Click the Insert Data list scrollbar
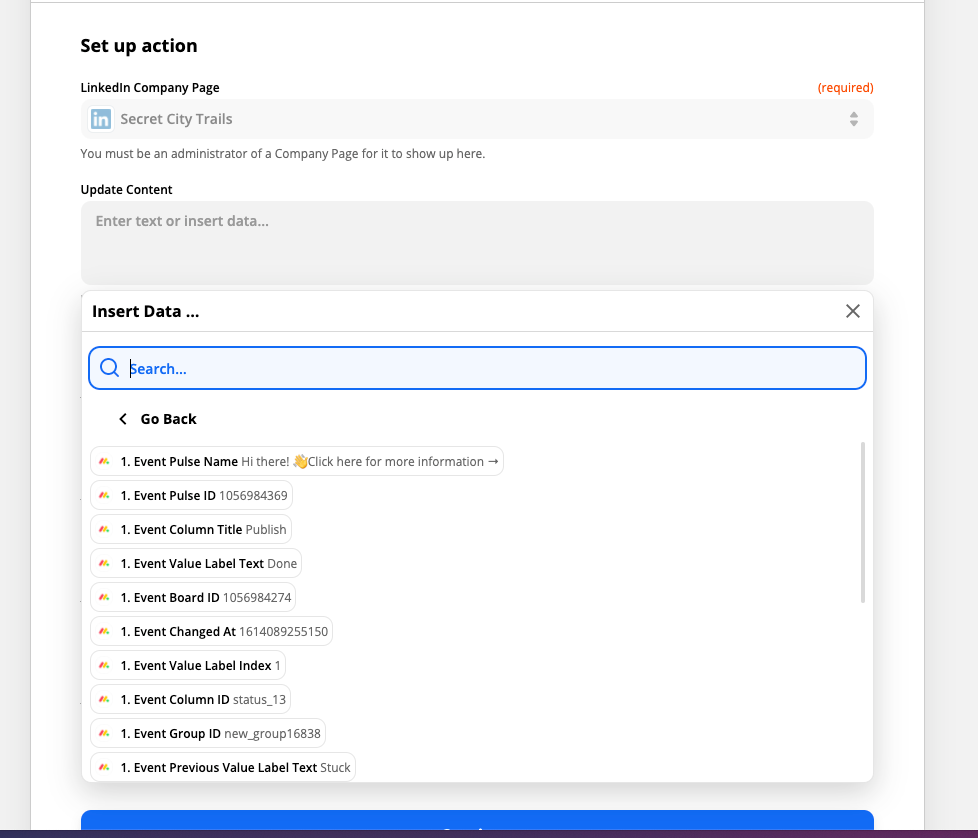The height and width of the screenshot is (838, 978). [x=863, y=523]
